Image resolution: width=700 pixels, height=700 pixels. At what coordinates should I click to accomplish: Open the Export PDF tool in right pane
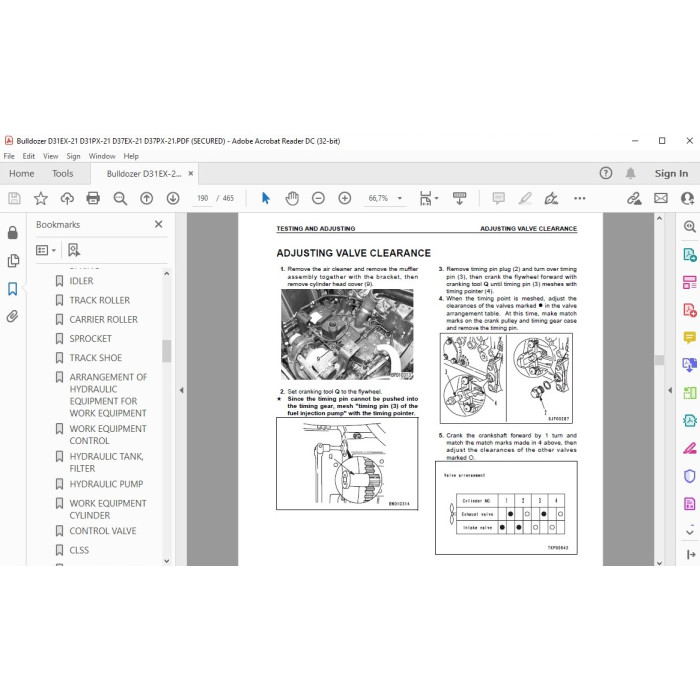(689, 255)
